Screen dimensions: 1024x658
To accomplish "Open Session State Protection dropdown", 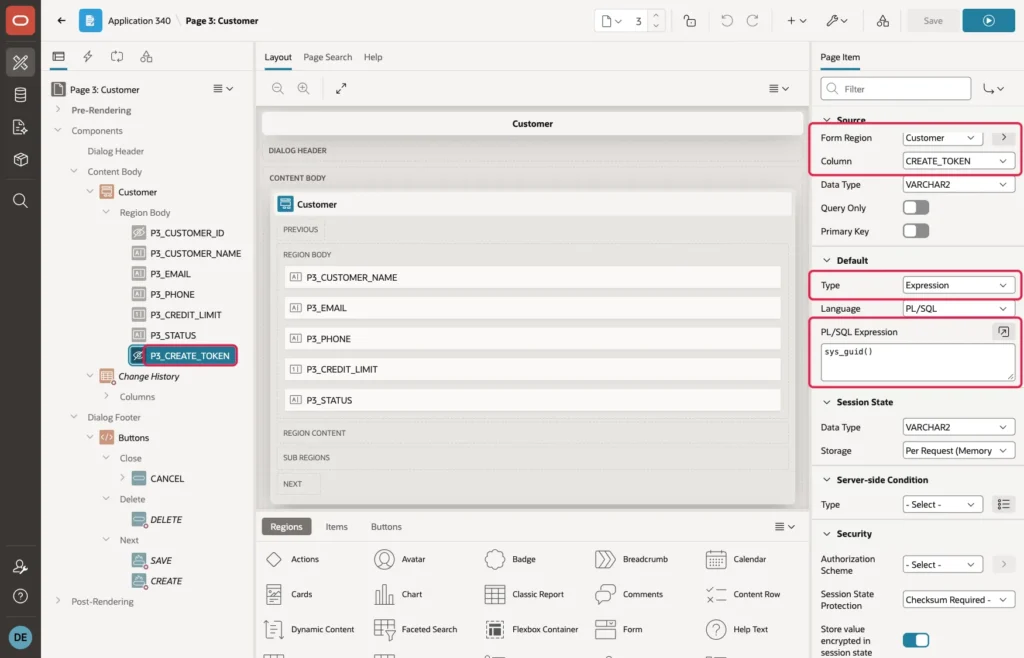I will point(959,600).
